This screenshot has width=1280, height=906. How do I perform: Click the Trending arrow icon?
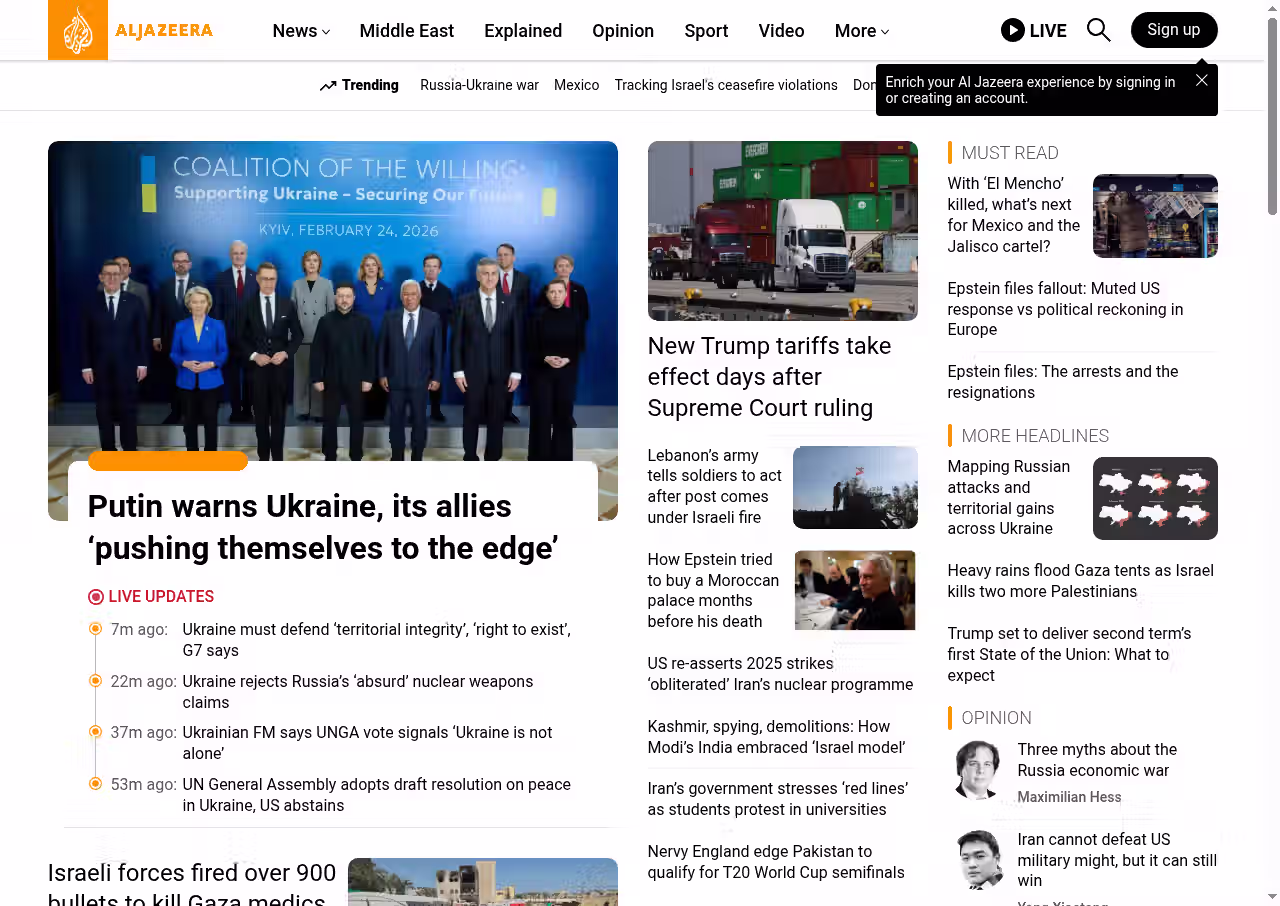click(x=328, y=86)
